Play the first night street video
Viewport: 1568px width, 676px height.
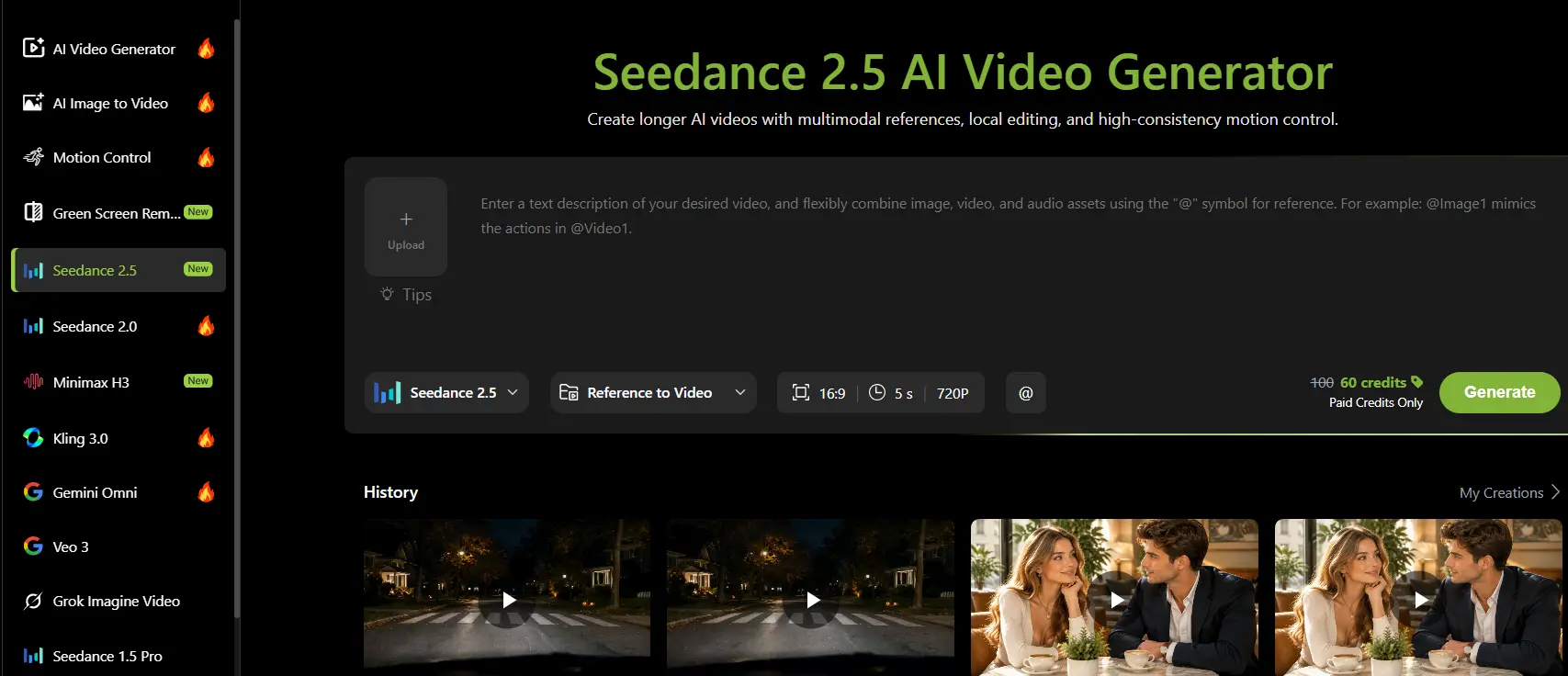click(509, 601)
